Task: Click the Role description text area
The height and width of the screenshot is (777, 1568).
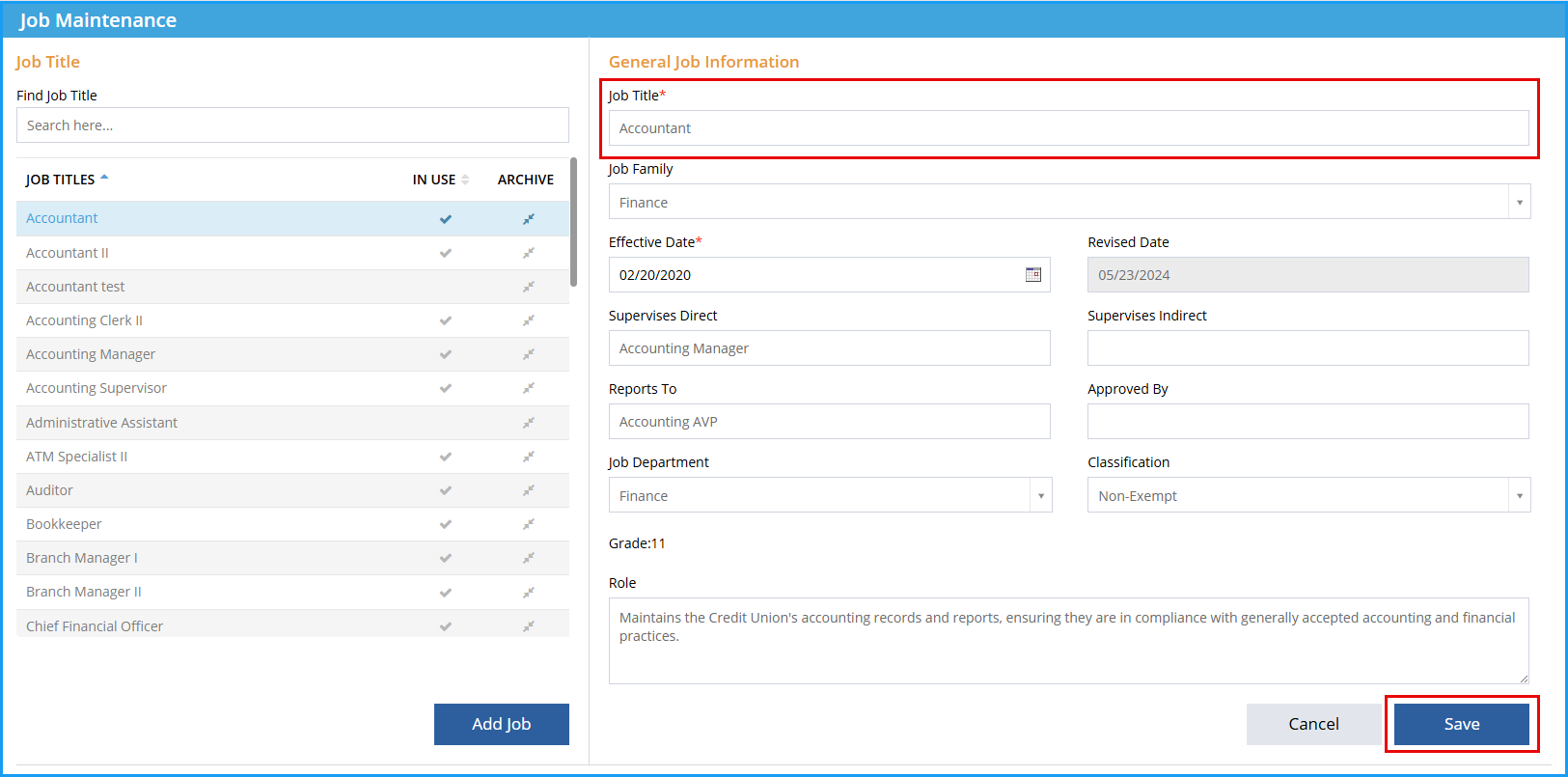Action: point(1069,641)
